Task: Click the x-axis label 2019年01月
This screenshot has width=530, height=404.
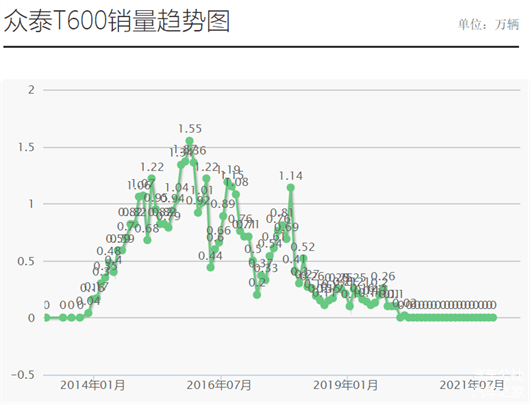Action: 345,385
